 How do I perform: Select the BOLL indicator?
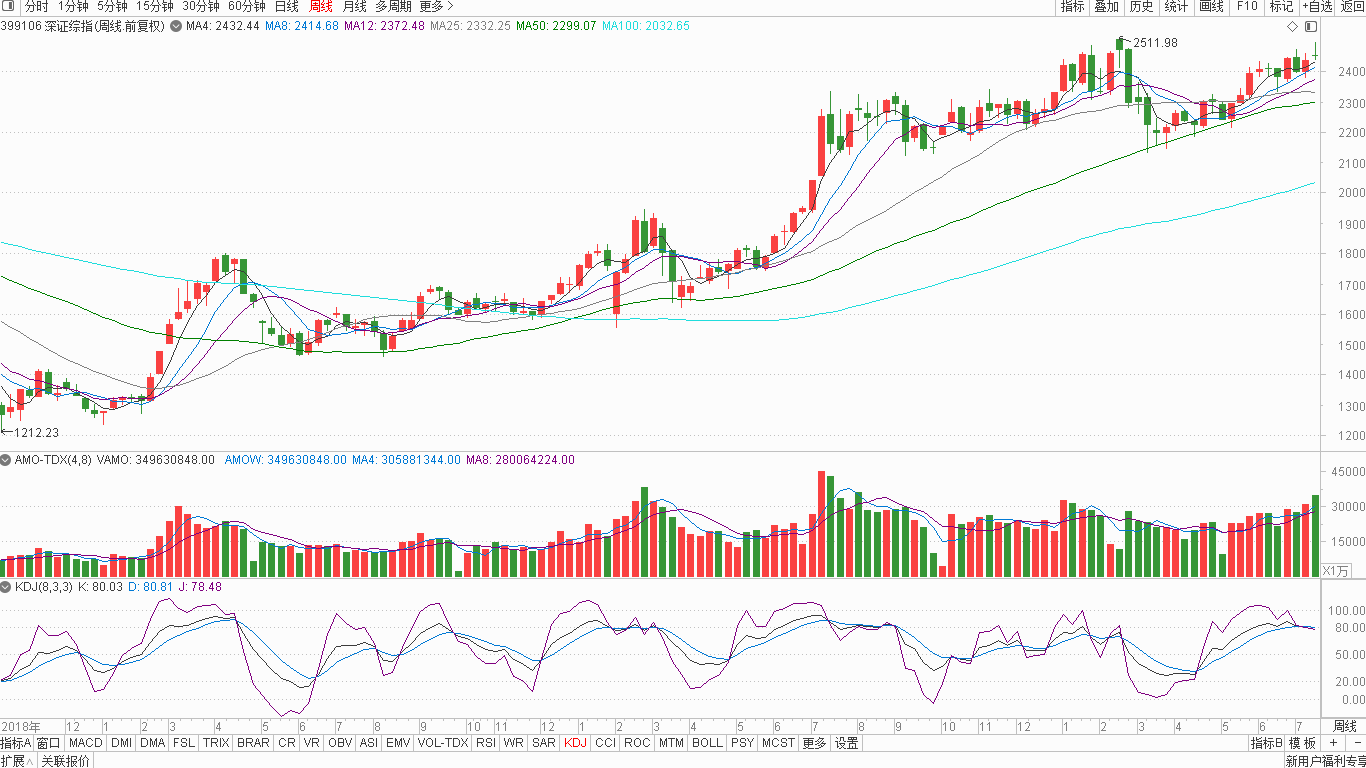[707, 743]
